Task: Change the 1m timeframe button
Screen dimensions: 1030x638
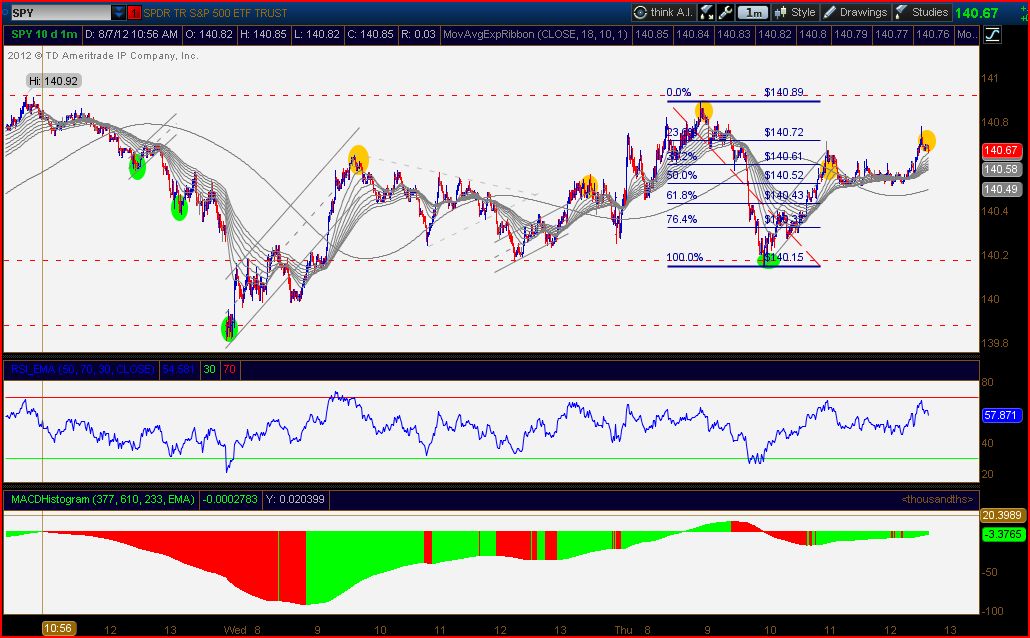Action: click(x=753, y=12)
